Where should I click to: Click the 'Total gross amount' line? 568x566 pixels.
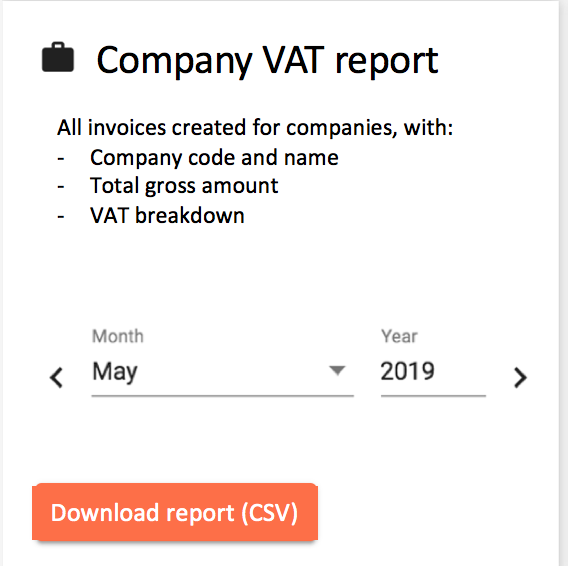pyautogui.click(x=184, y=186)
